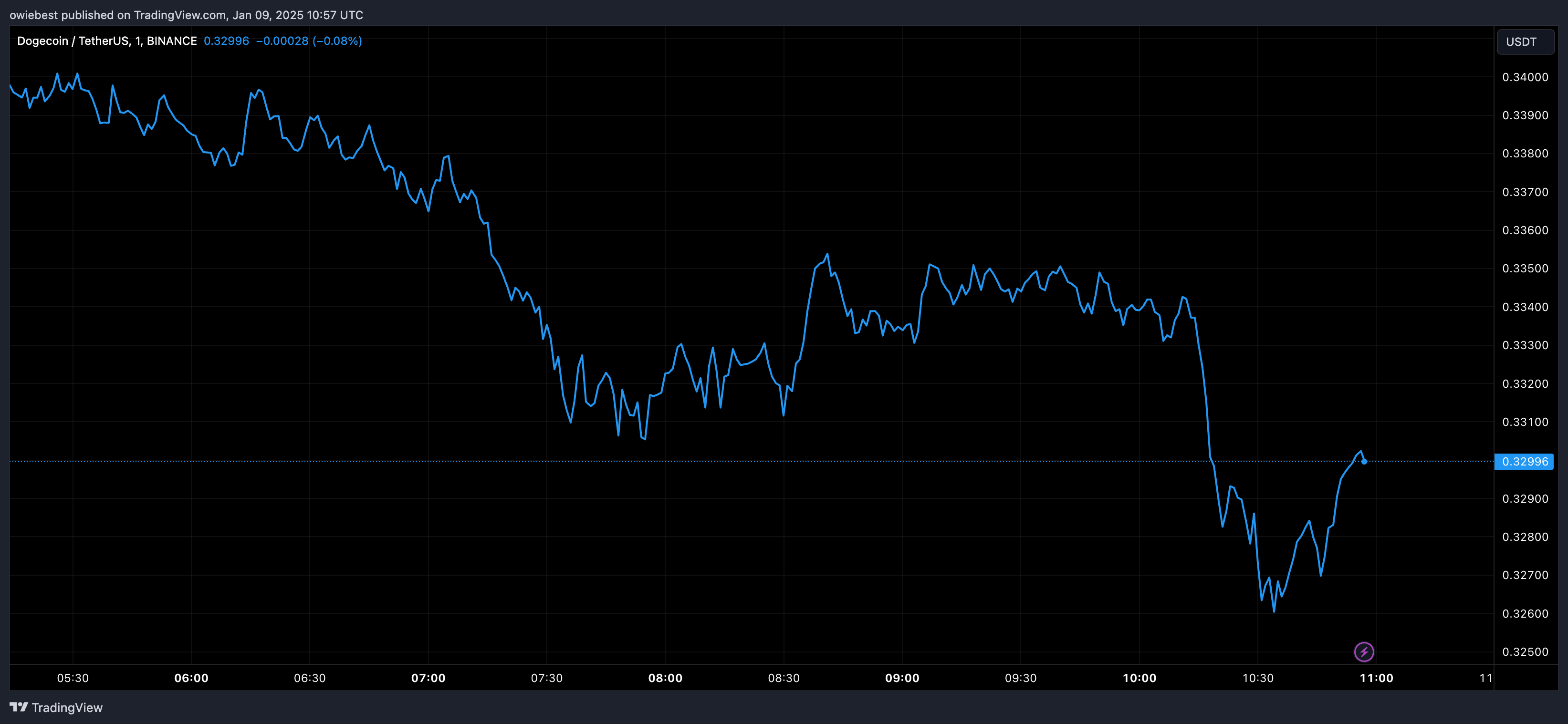Select the 11:00 time axis label
Image resolution: width=1568 pixels, height=724 pixels.
tap(1378, 678)
